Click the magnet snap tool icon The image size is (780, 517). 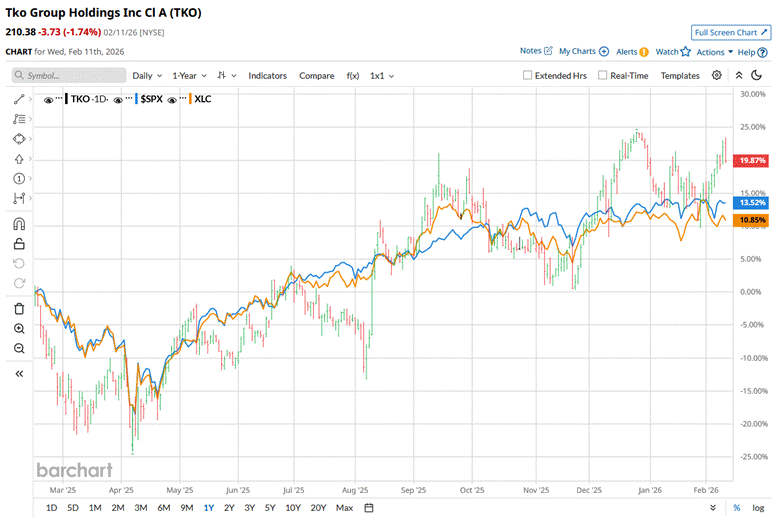click(x=19, y=225)
